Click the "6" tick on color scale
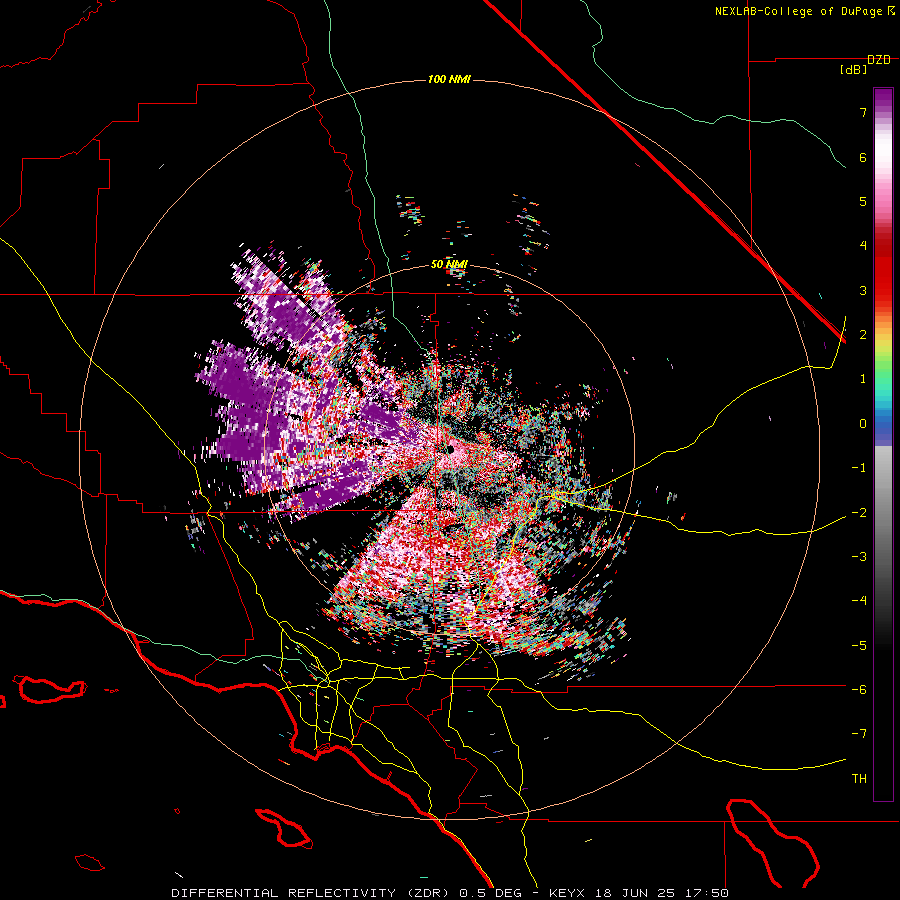The width and height of the screenshot is (900, 900). click(x=863, y=157)
